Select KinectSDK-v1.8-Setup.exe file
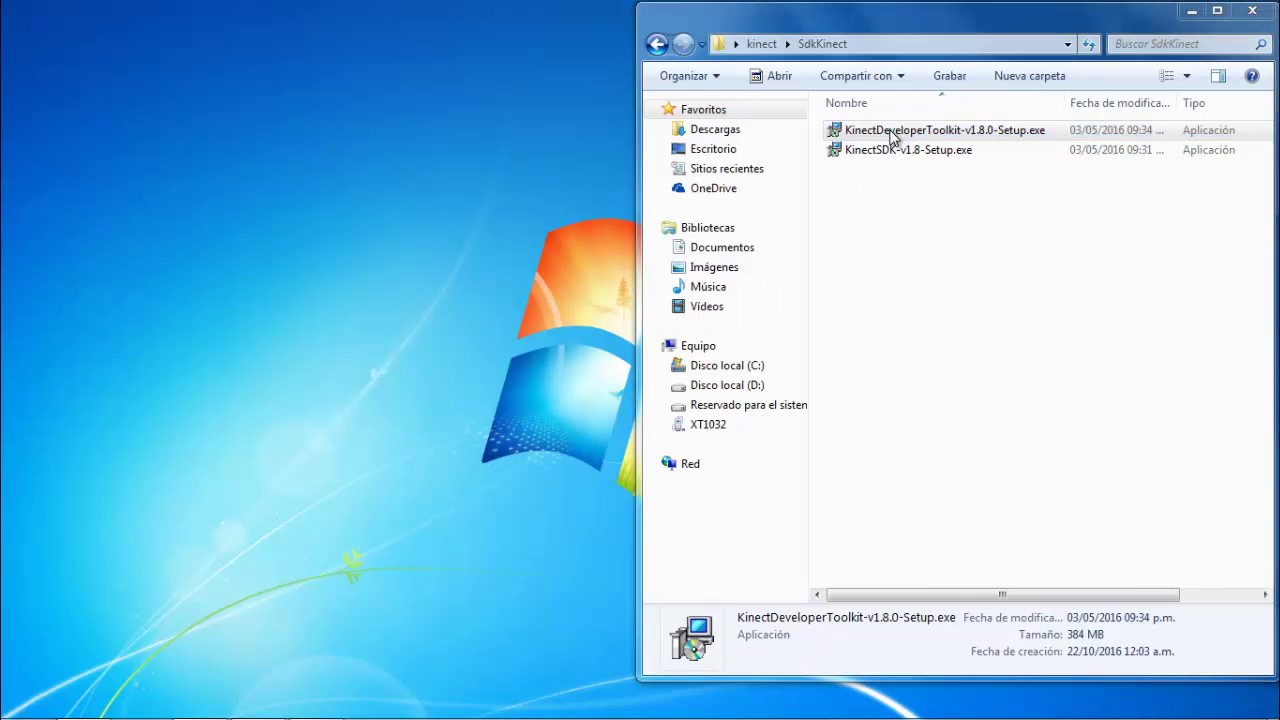This screenshot has width=1280, height=720. [908, 150]
